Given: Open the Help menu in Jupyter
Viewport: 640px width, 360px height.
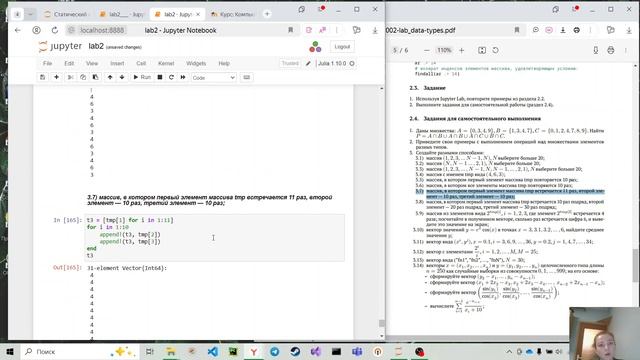Looking at the screenshot, I should 224,63.
